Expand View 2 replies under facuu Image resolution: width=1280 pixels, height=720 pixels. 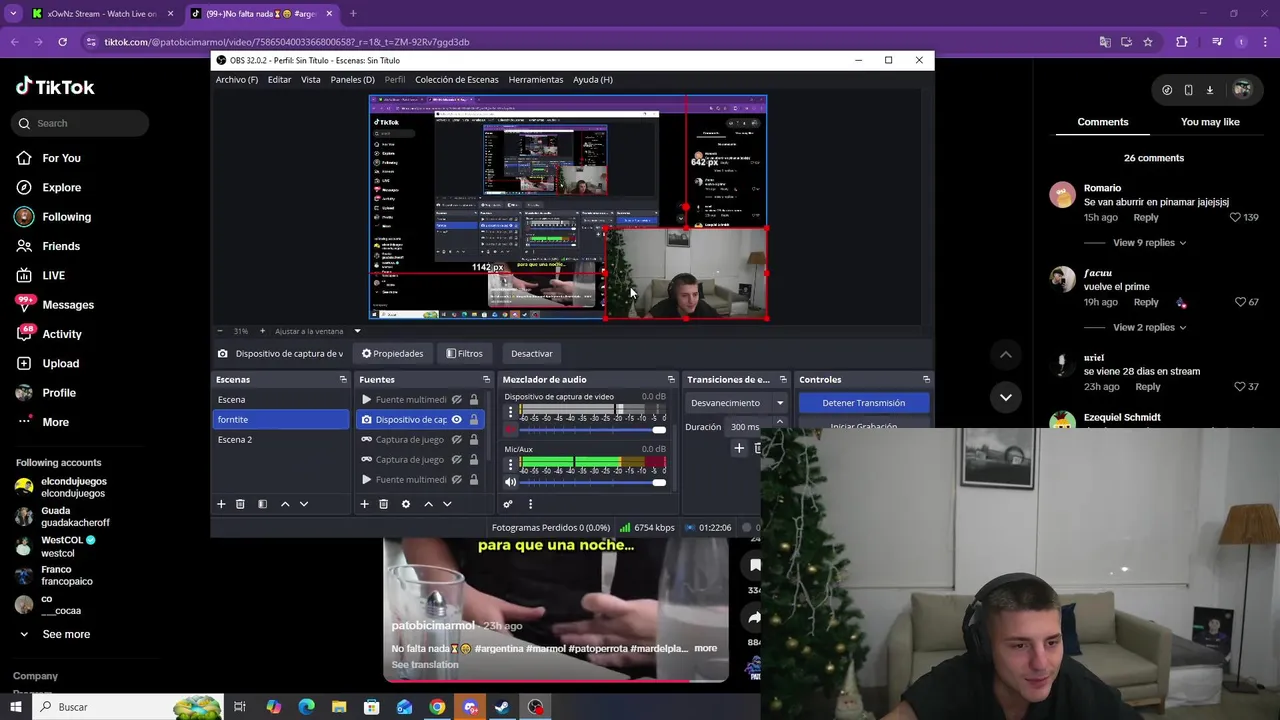[1150, 328]
